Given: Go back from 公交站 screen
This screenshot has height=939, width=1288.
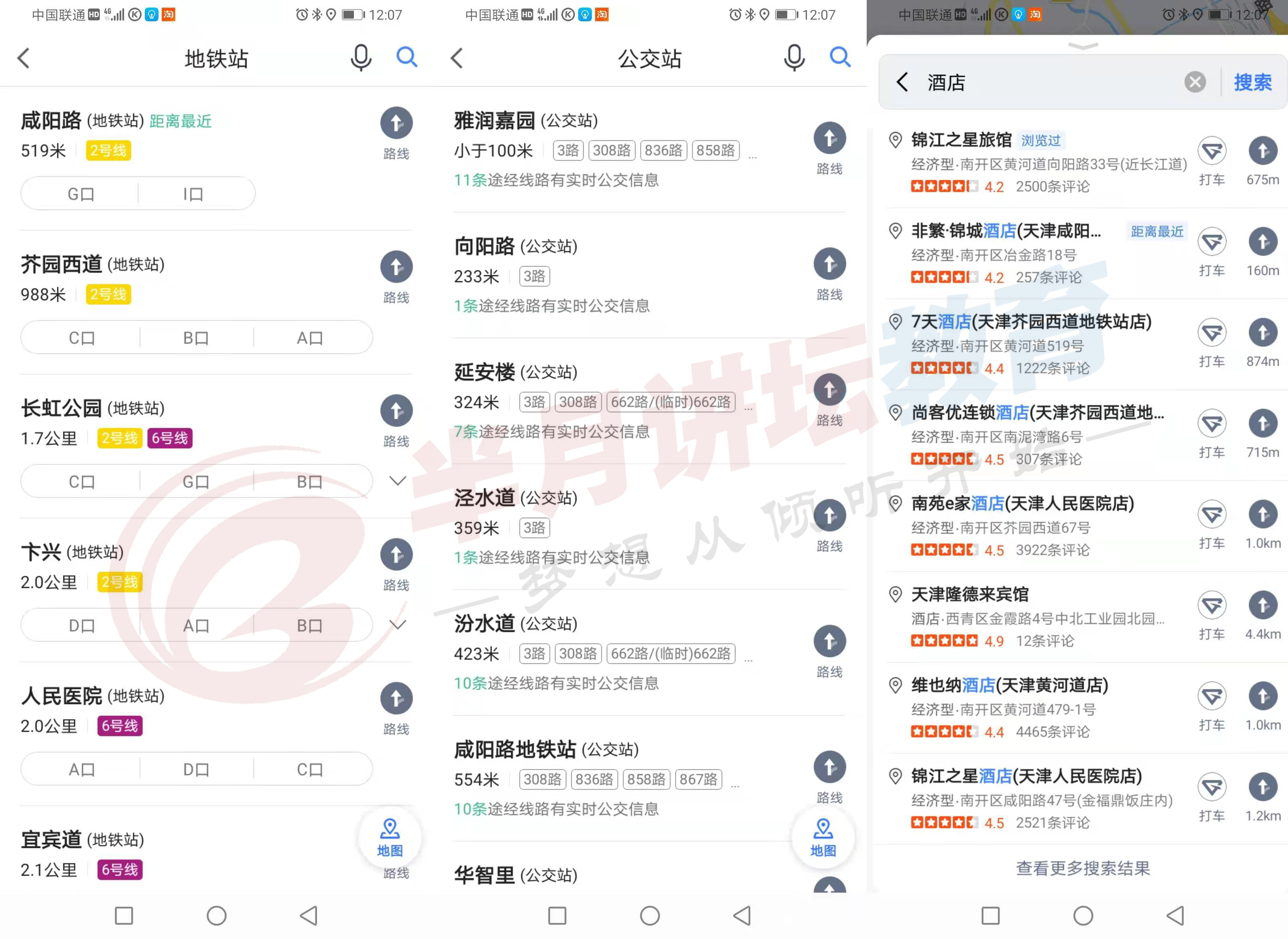Looking at the screenshot, I should [x=457, y=57].
